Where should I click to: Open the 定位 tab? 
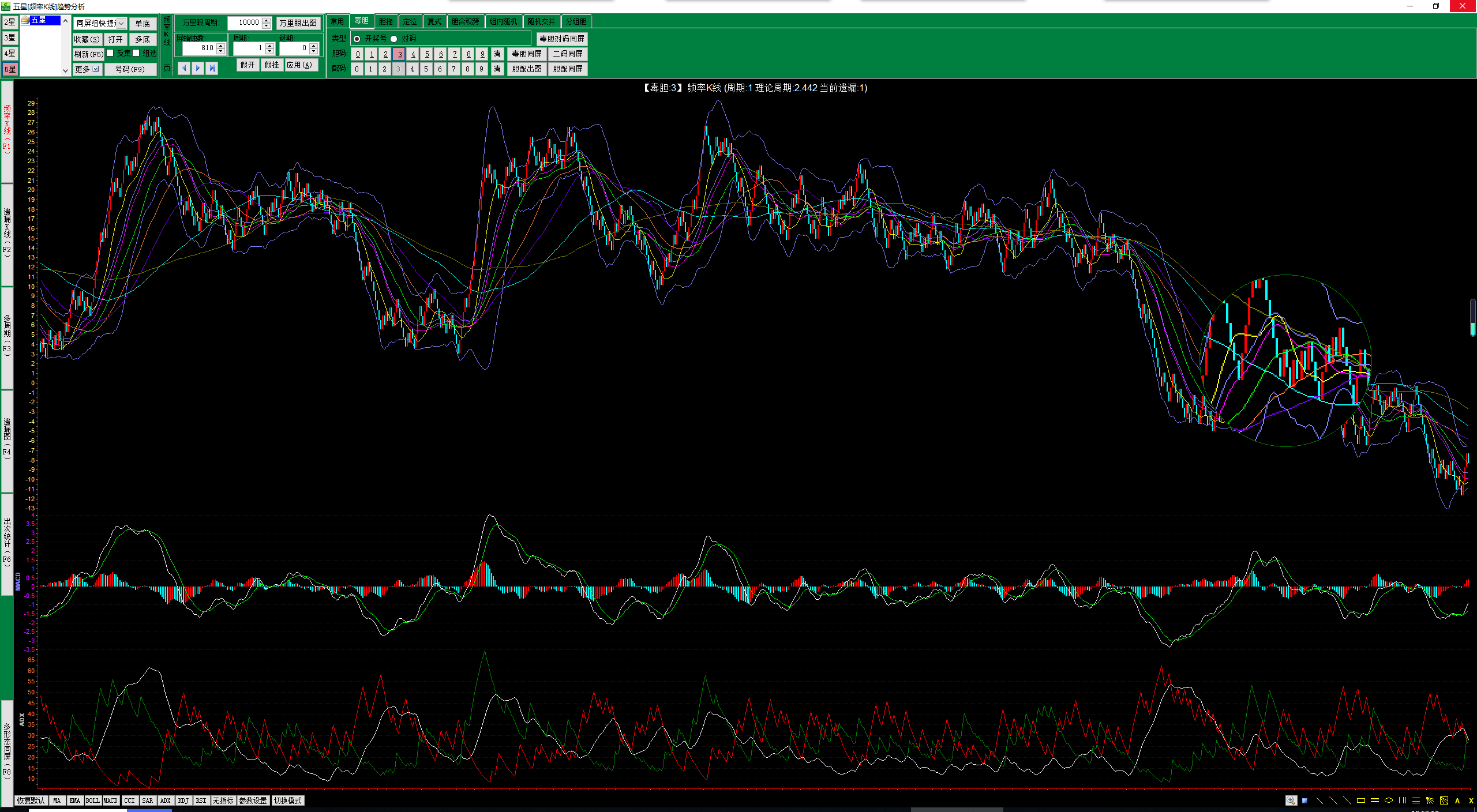[x=410, y=21]
